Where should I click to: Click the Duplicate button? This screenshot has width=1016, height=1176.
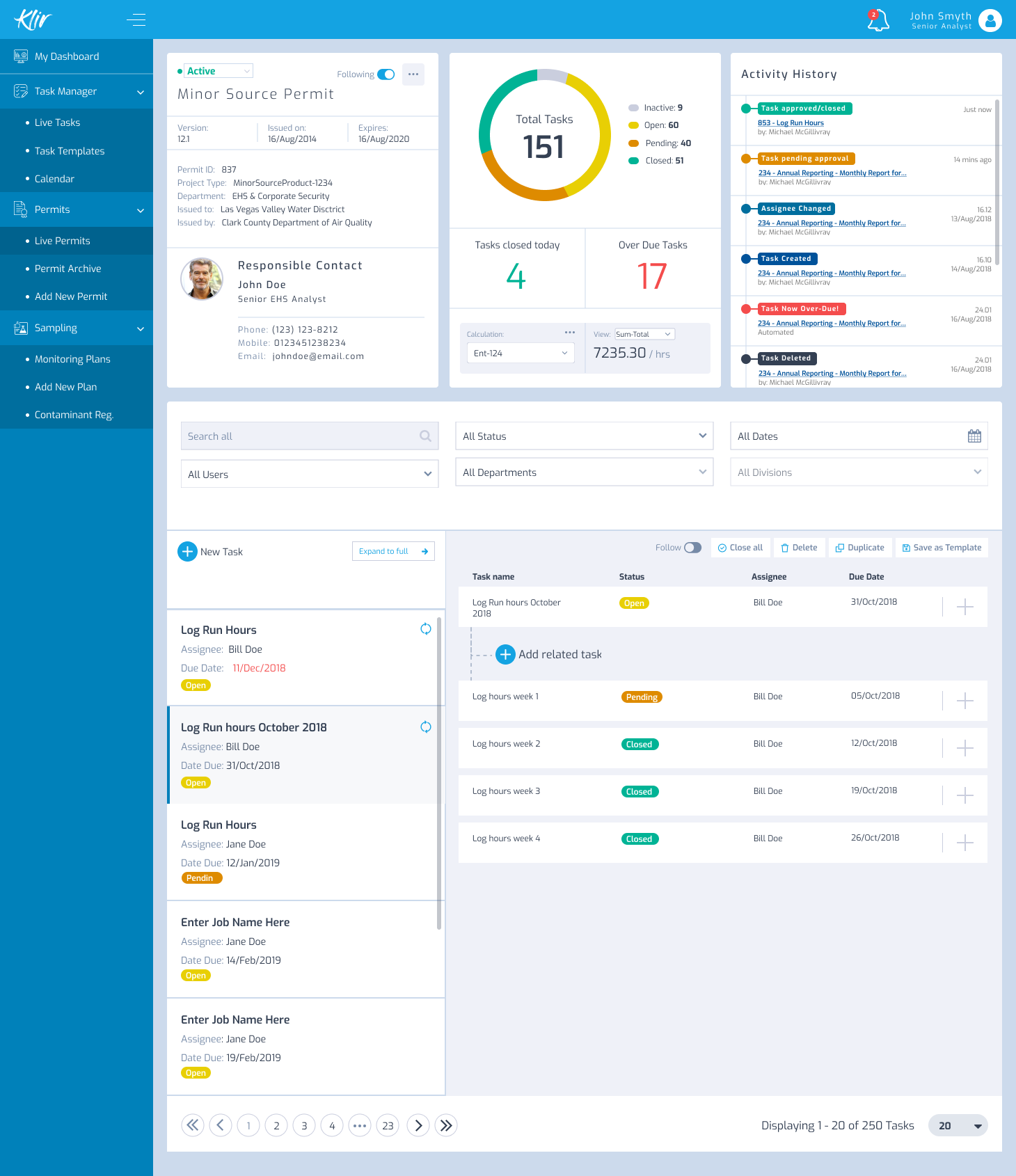860,548
